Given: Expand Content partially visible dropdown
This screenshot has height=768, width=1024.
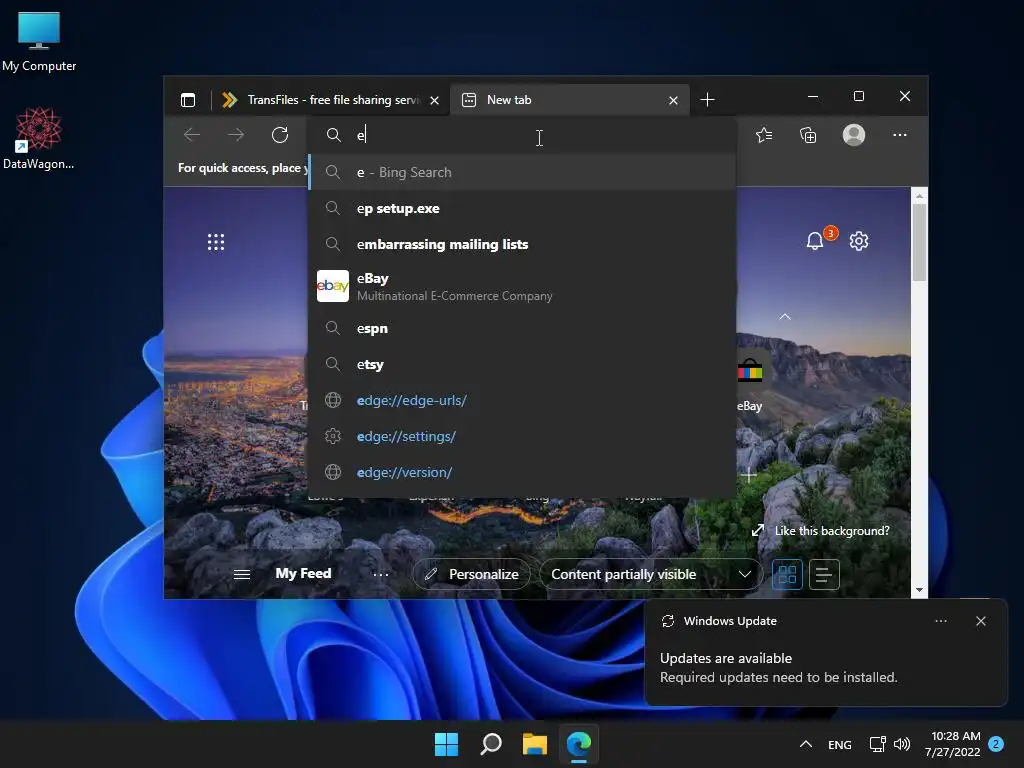Looking at the screenshot, I should pyautogui.click(x=650, y=575).
